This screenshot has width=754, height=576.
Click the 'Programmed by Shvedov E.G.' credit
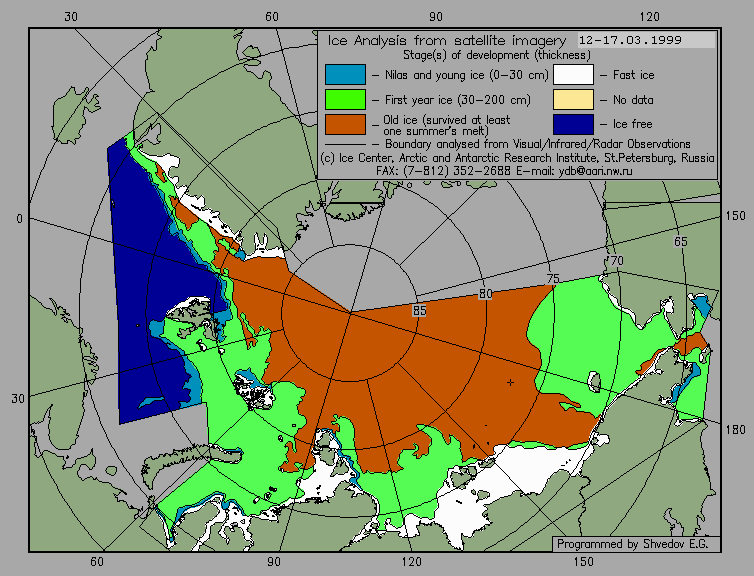pos(632,544)
